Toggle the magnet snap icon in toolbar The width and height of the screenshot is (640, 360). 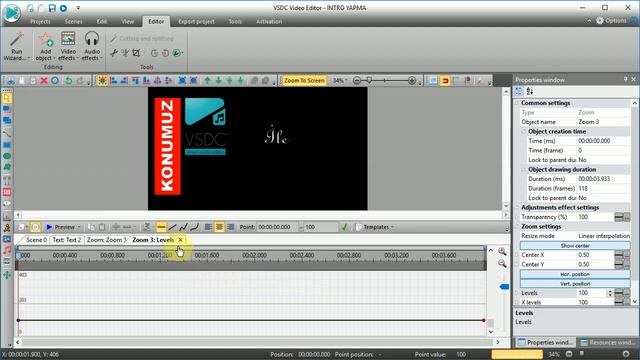445,81
